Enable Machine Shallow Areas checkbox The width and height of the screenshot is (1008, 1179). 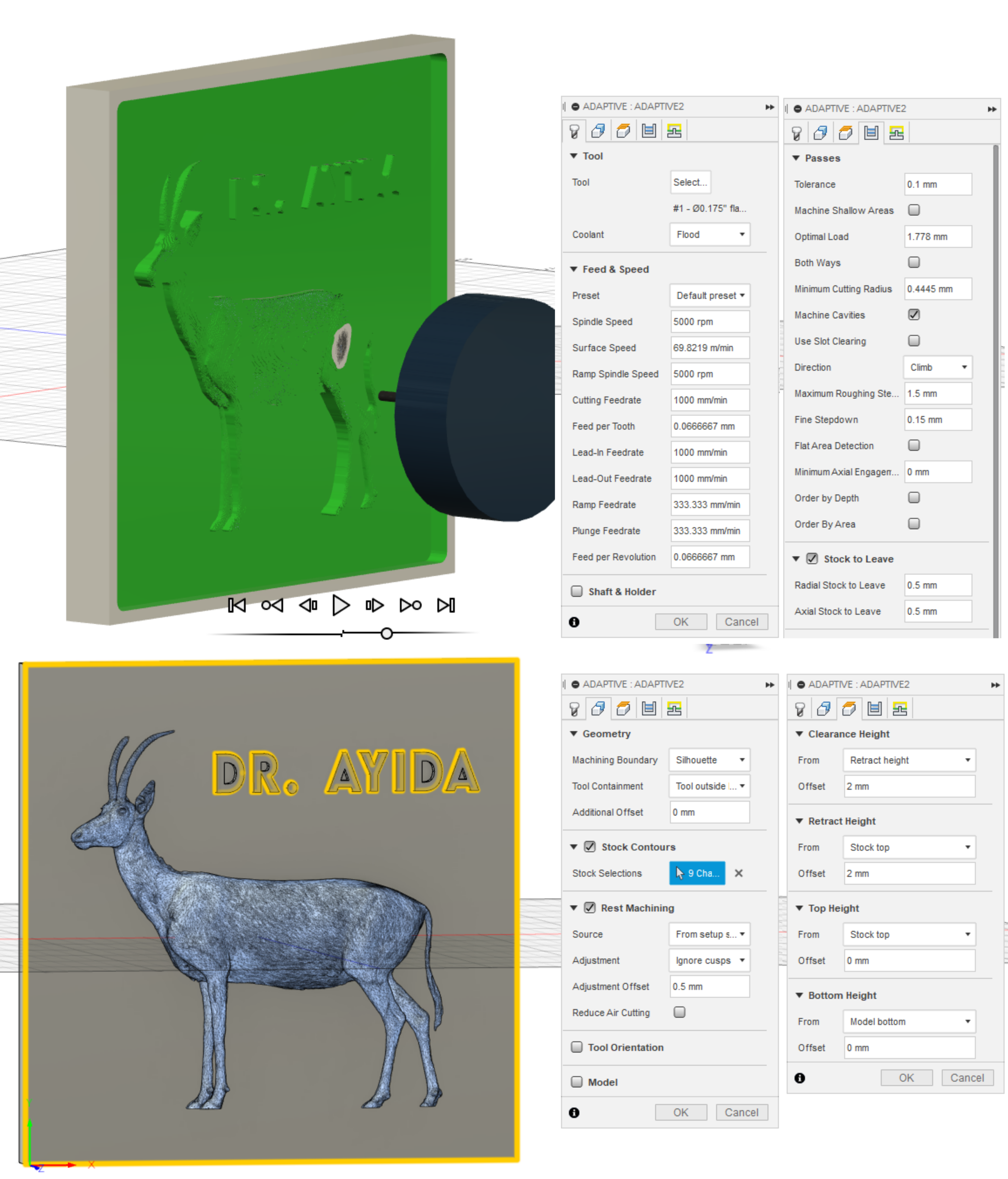[914, 210]
